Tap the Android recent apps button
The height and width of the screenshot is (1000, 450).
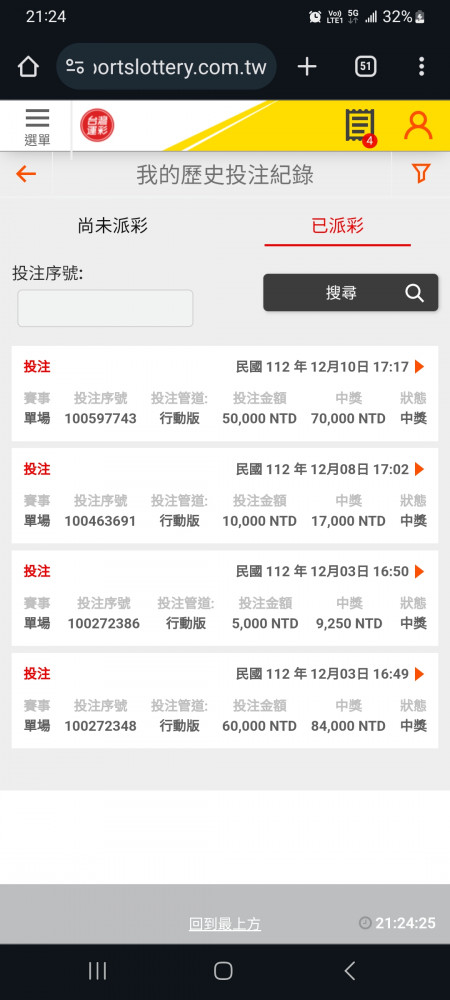pyautogui.click(x=98, y=971)
